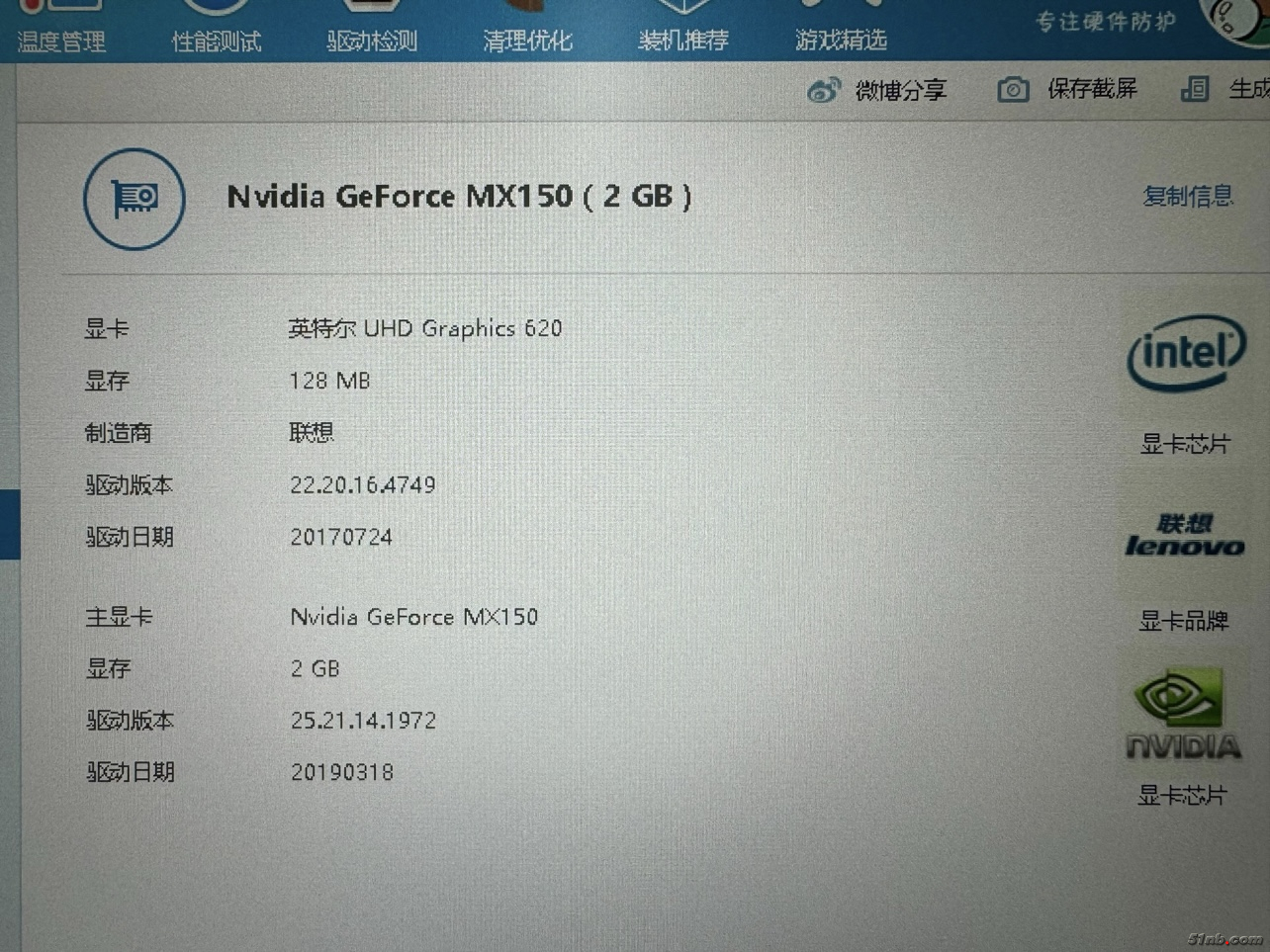Open the 温度管理 tab
1270x952 pixels.
coord(61,42)
